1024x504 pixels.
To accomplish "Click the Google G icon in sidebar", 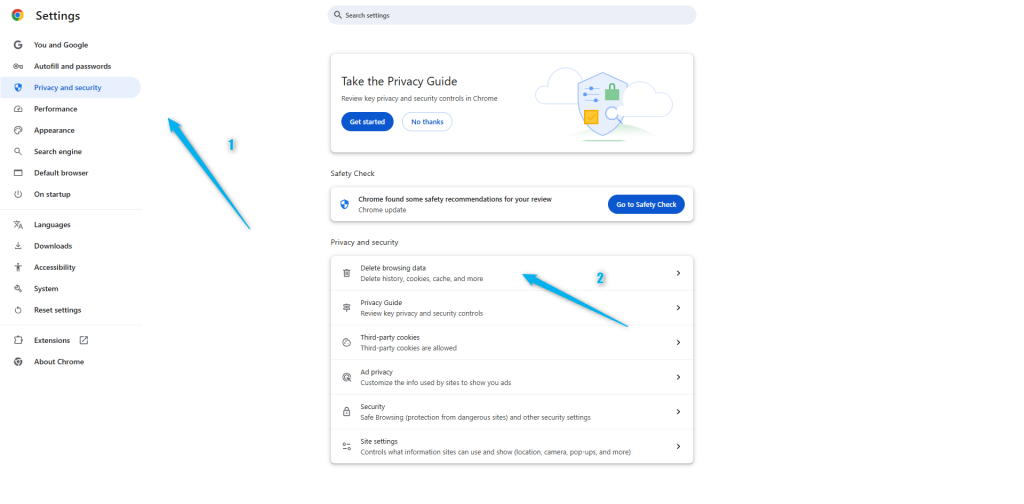I will click(x=18, y=45).
